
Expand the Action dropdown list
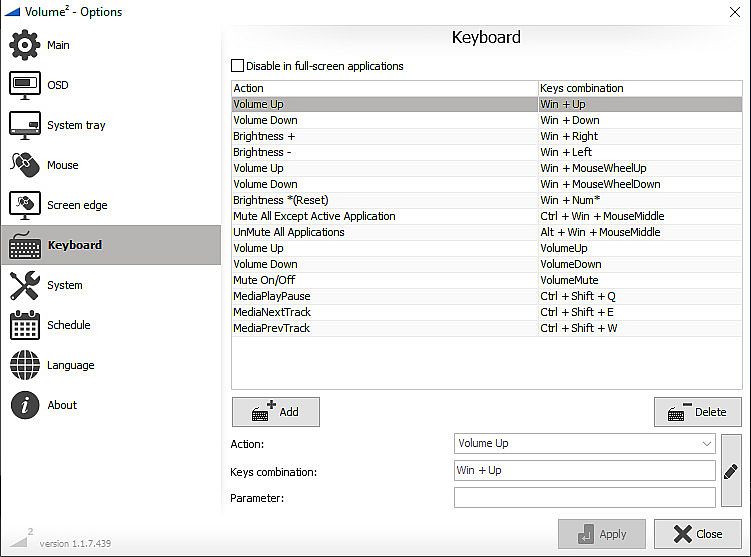point(706,443)
